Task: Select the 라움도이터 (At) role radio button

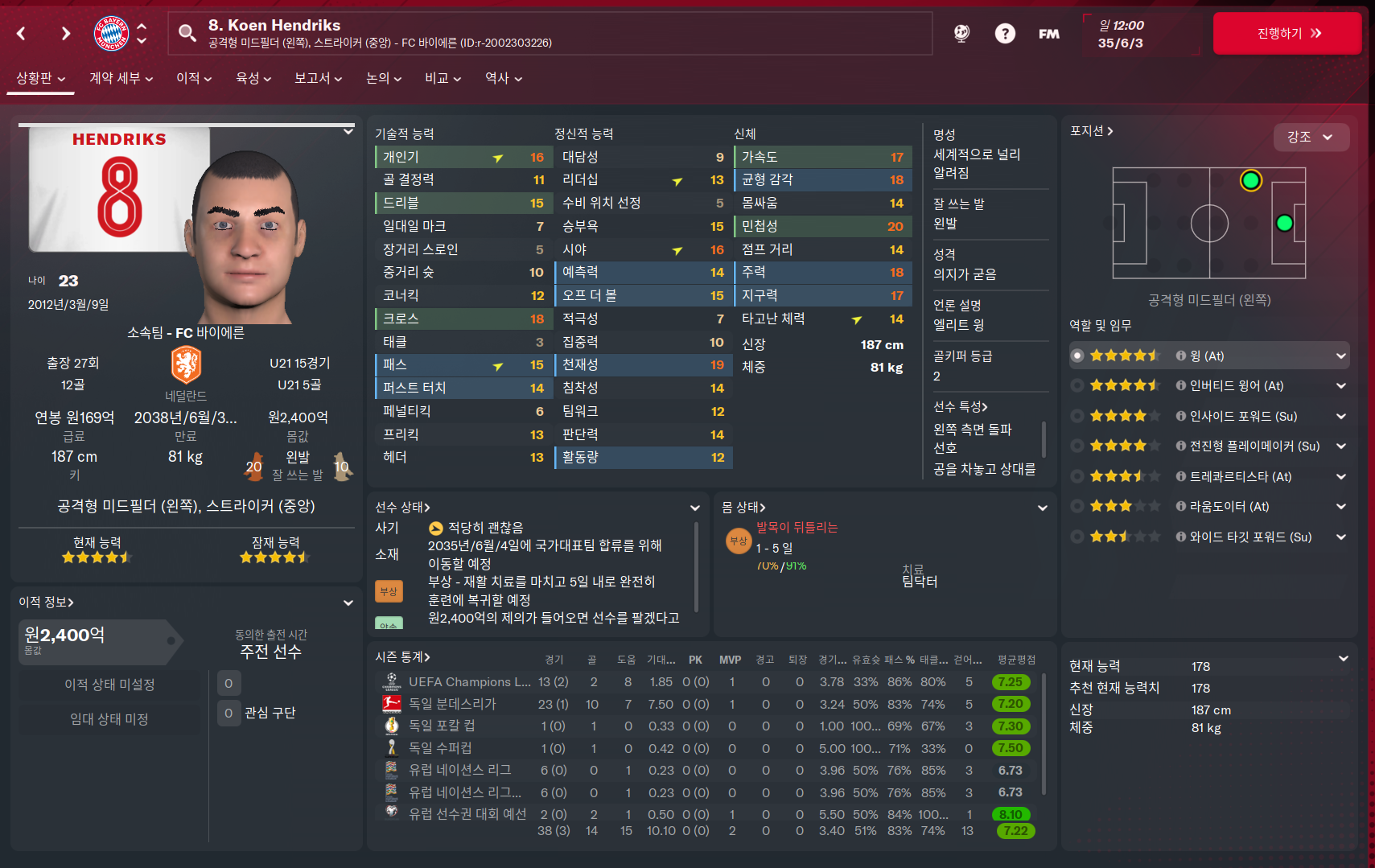Action: click(1077, 506)
